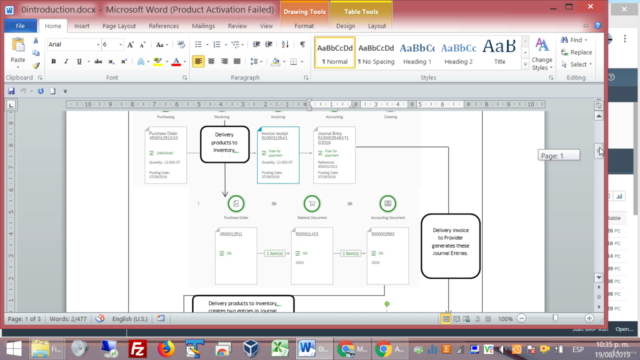Open the font name dropdown showing Arial
The height and width of the screenshot is (360, 640).
(x=98, y=44)
